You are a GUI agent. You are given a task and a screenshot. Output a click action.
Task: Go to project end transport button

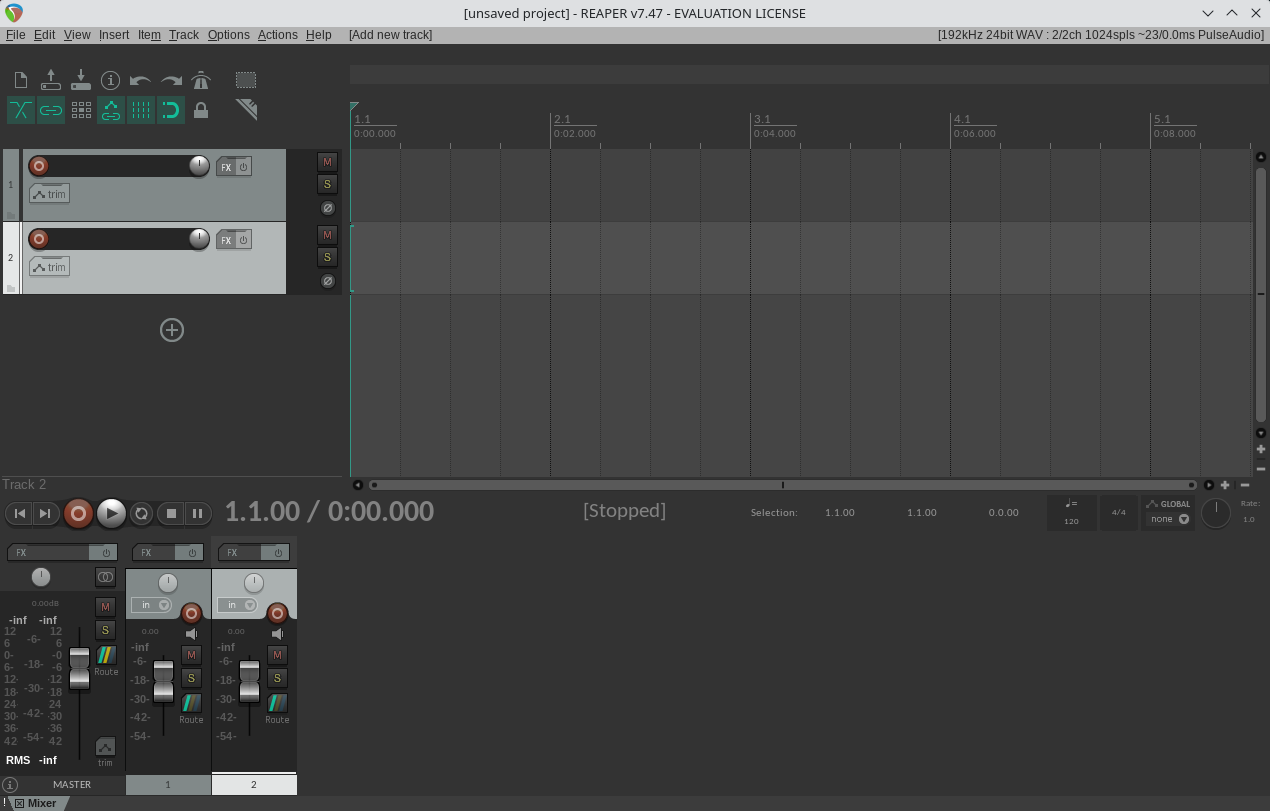coord(45,513)
